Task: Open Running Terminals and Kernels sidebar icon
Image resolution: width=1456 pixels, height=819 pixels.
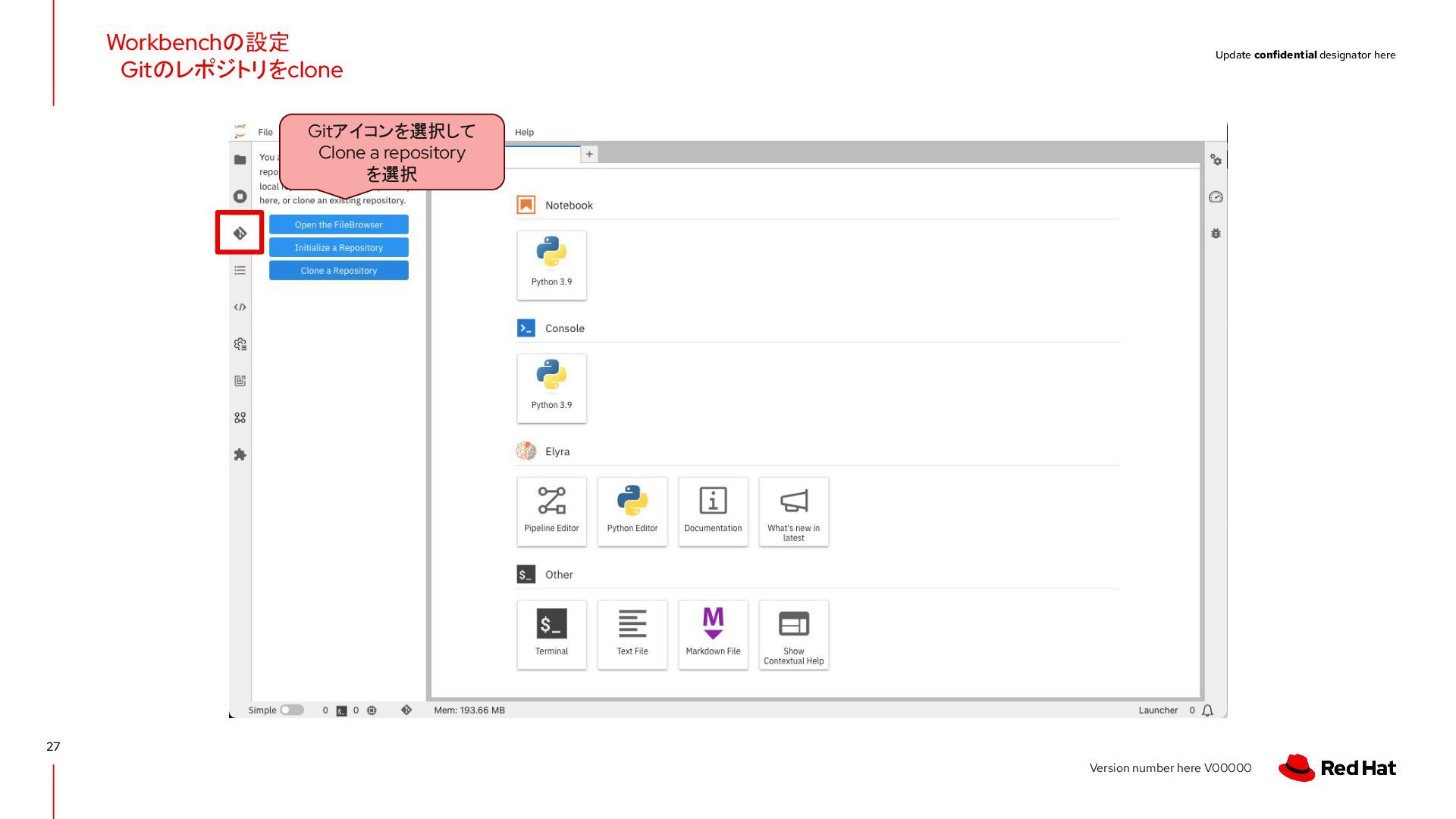Action: tap(240, 196)
